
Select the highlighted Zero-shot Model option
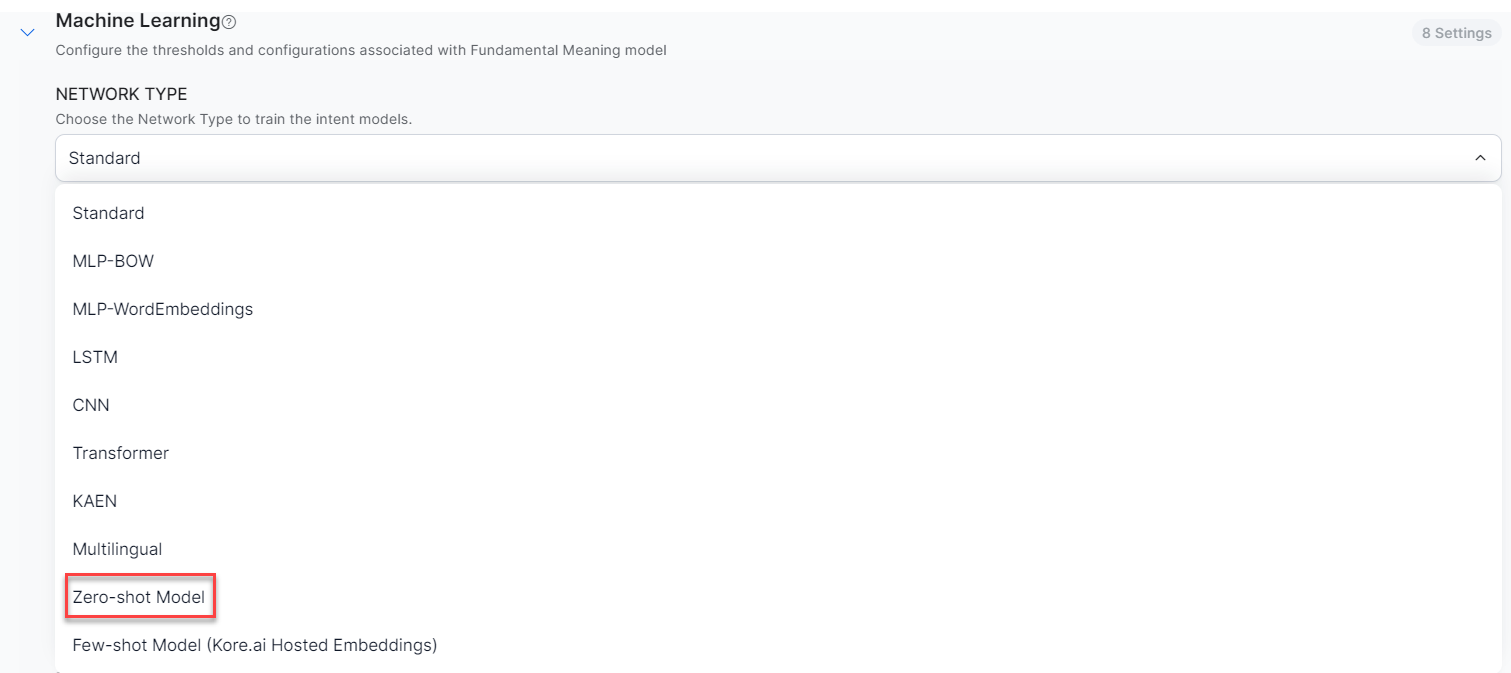139,597
